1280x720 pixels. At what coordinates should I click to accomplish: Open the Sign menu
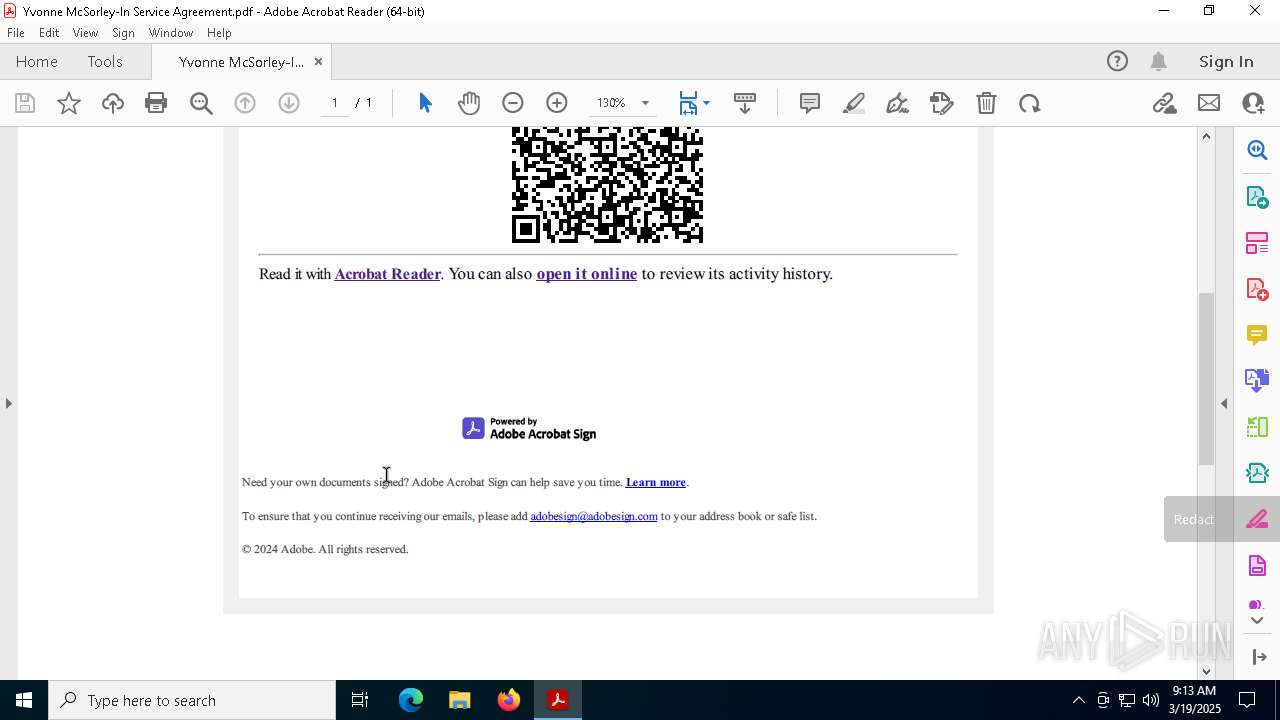pyautogui.click(x=123, y=32)
